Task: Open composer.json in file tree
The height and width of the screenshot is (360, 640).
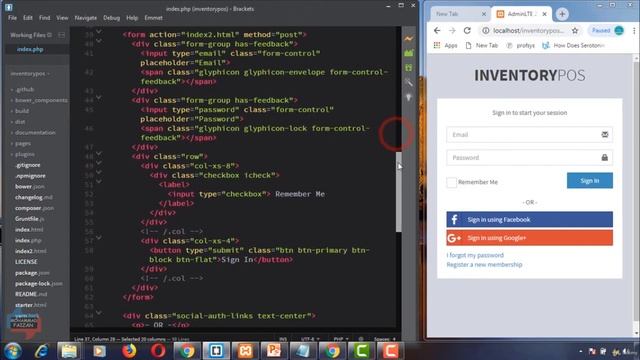Action: point(34,208)
